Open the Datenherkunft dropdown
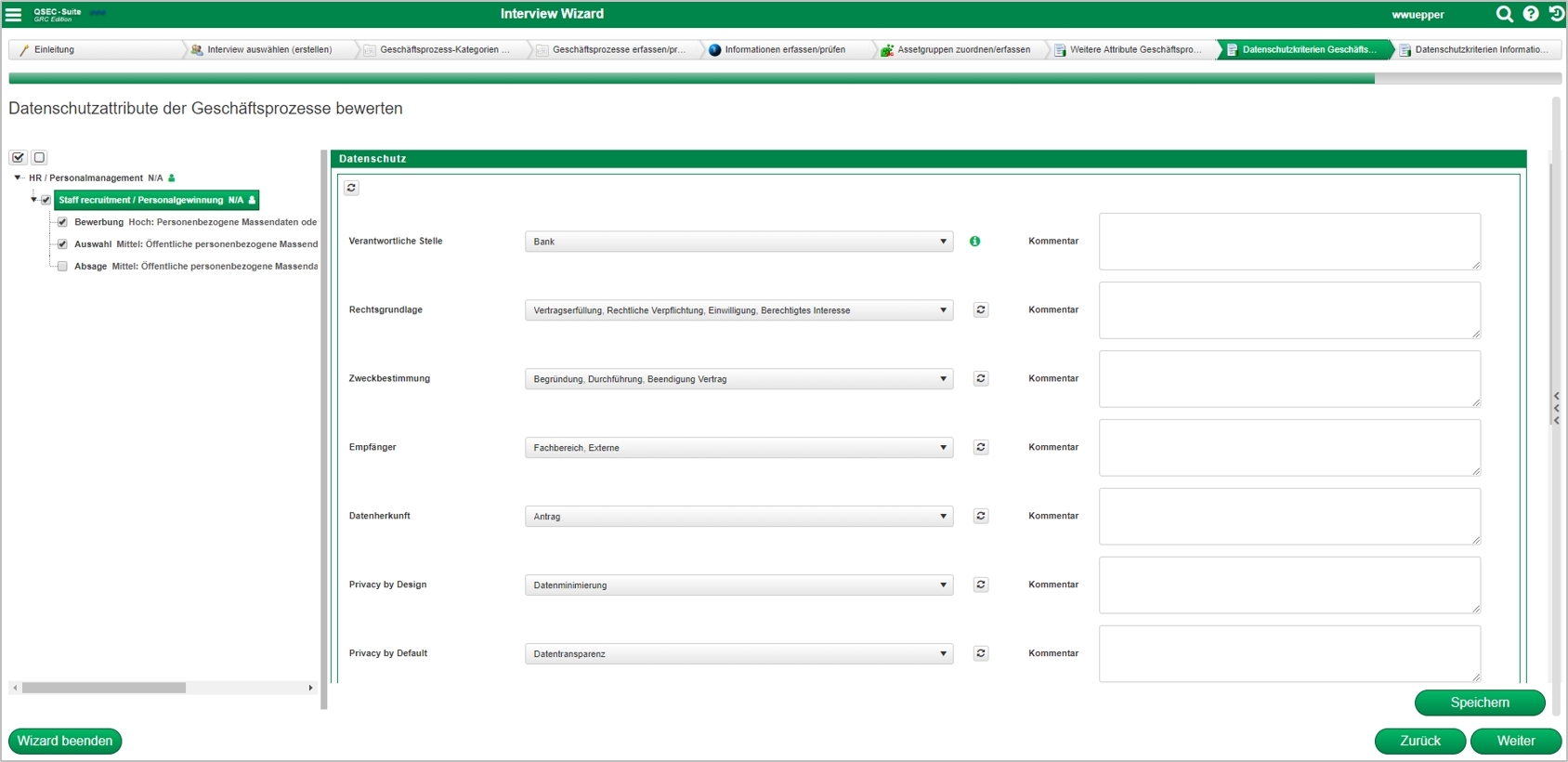This screenshot has width=1568, height=762. [x=738, y=517]
